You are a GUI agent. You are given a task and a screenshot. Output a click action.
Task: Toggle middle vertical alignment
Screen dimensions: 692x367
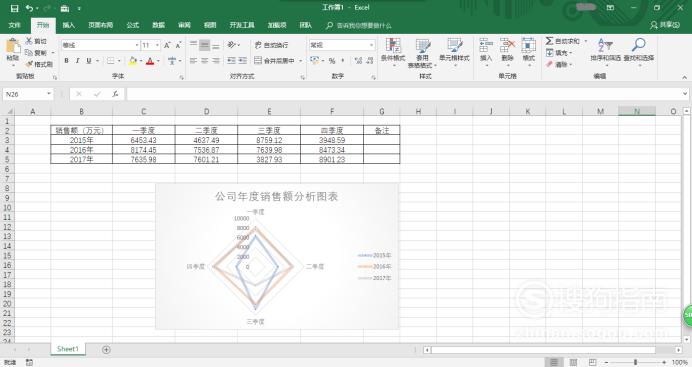(x=204, y=45)
